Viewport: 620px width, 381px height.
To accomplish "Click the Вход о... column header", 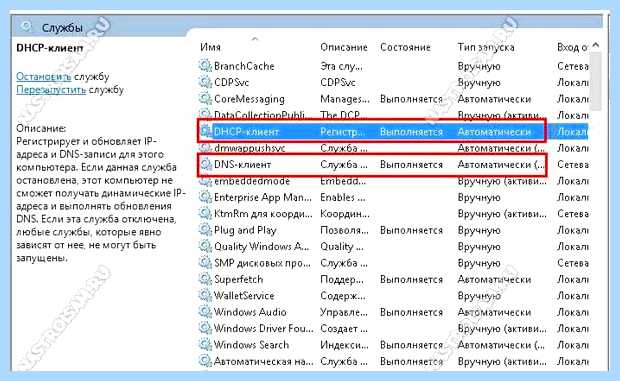I will [572, 47].
